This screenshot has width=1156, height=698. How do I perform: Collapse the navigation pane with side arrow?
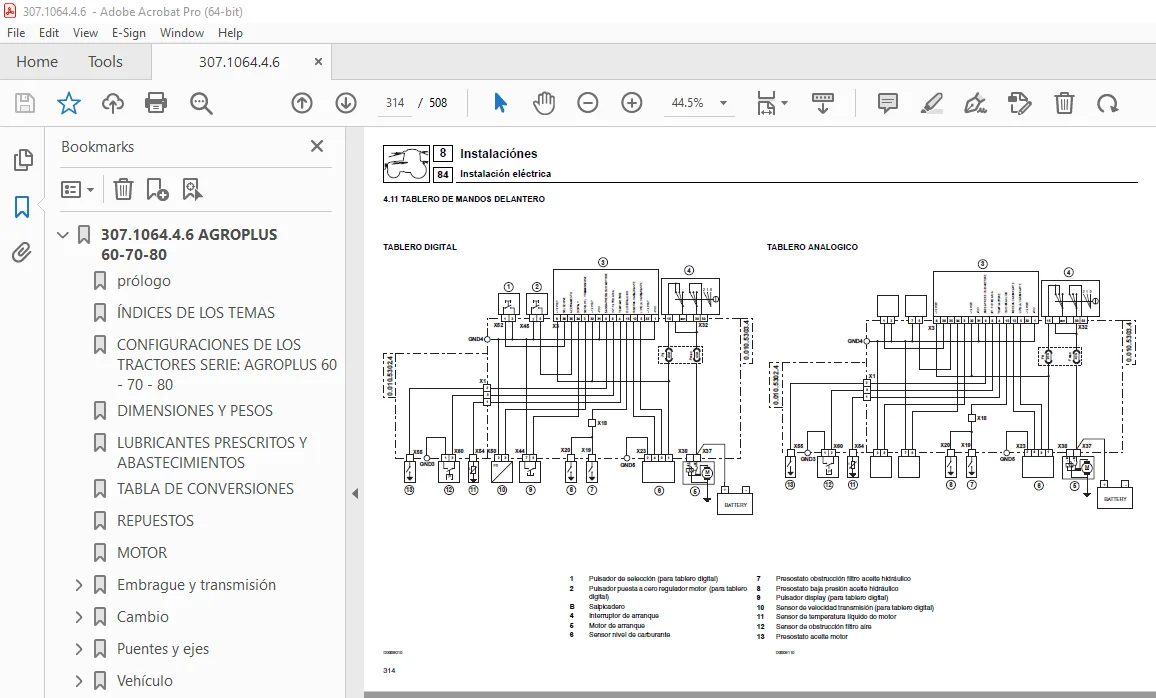355,494
